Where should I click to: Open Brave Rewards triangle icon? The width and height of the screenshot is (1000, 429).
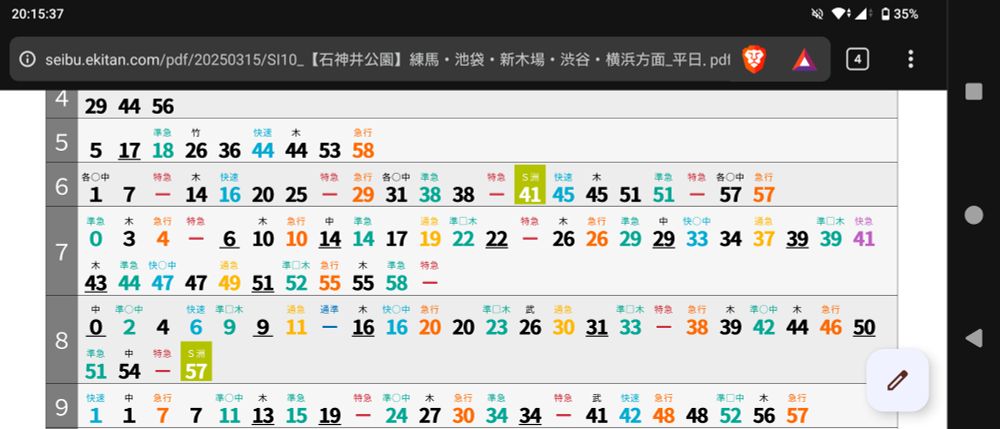(x=804, y=60)
